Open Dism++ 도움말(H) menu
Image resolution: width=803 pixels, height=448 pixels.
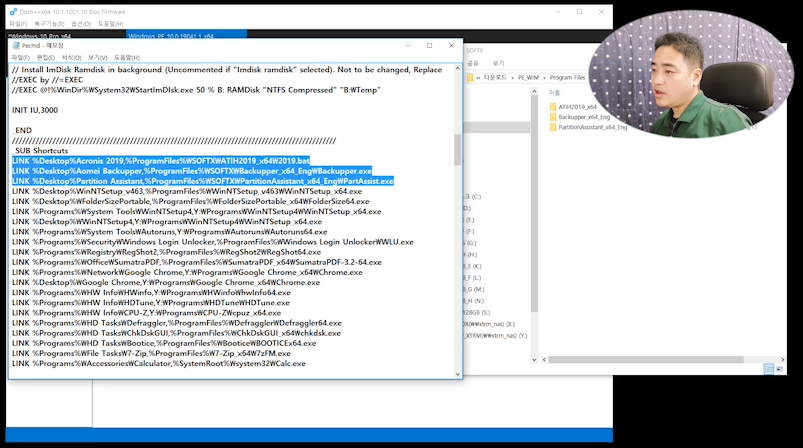[111, 24]
